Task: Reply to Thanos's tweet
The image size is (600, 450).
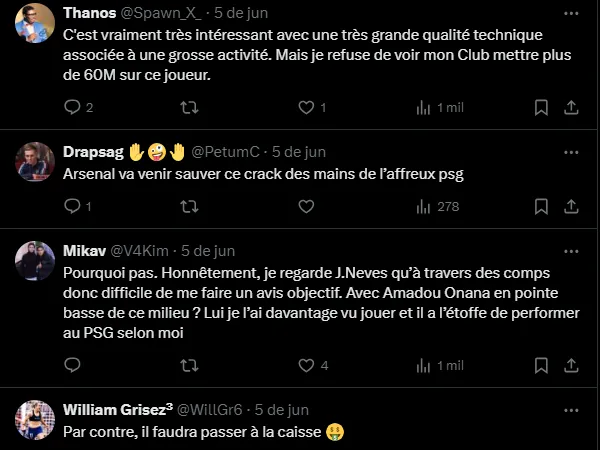Action: coord(71,107)
